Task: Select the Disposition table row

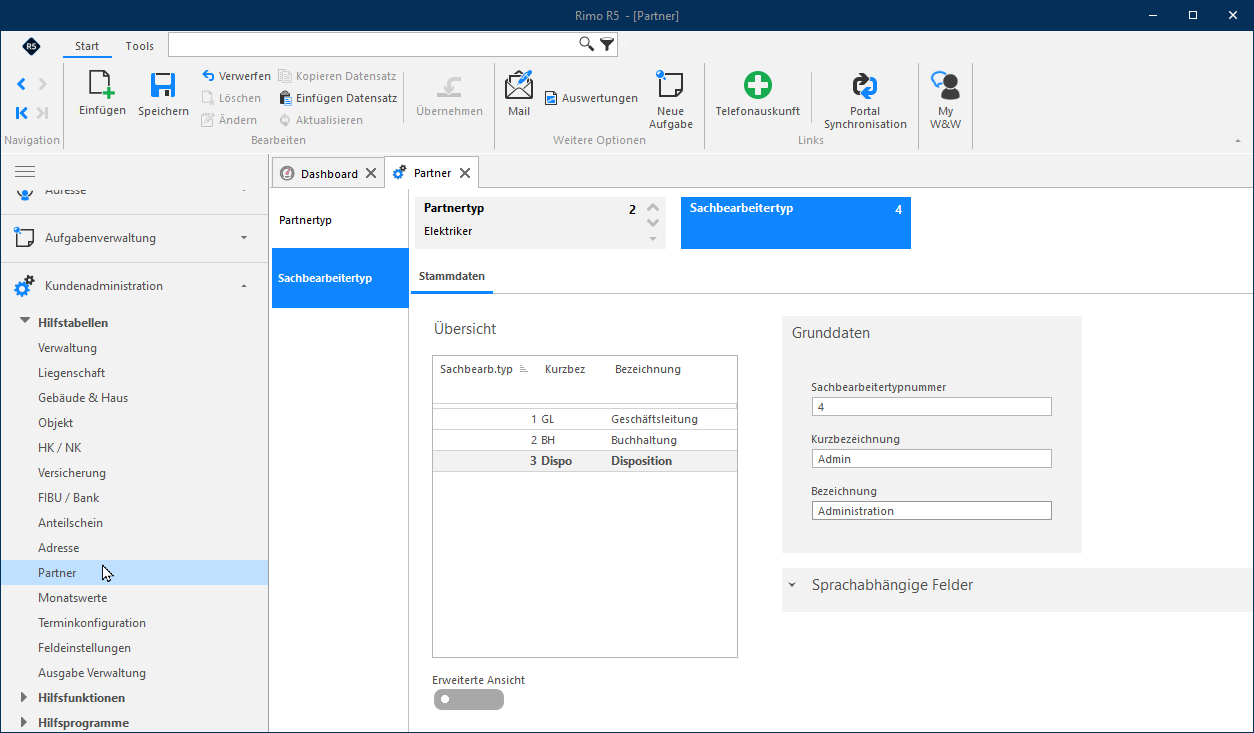Action: [585, 461]
